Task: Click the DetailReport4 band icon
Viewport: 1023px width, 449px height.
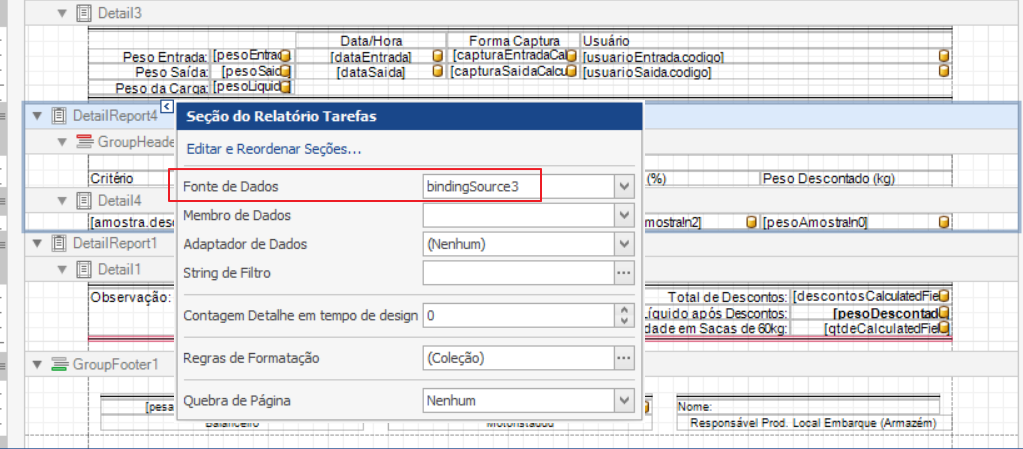Action: tap(59, 116)
